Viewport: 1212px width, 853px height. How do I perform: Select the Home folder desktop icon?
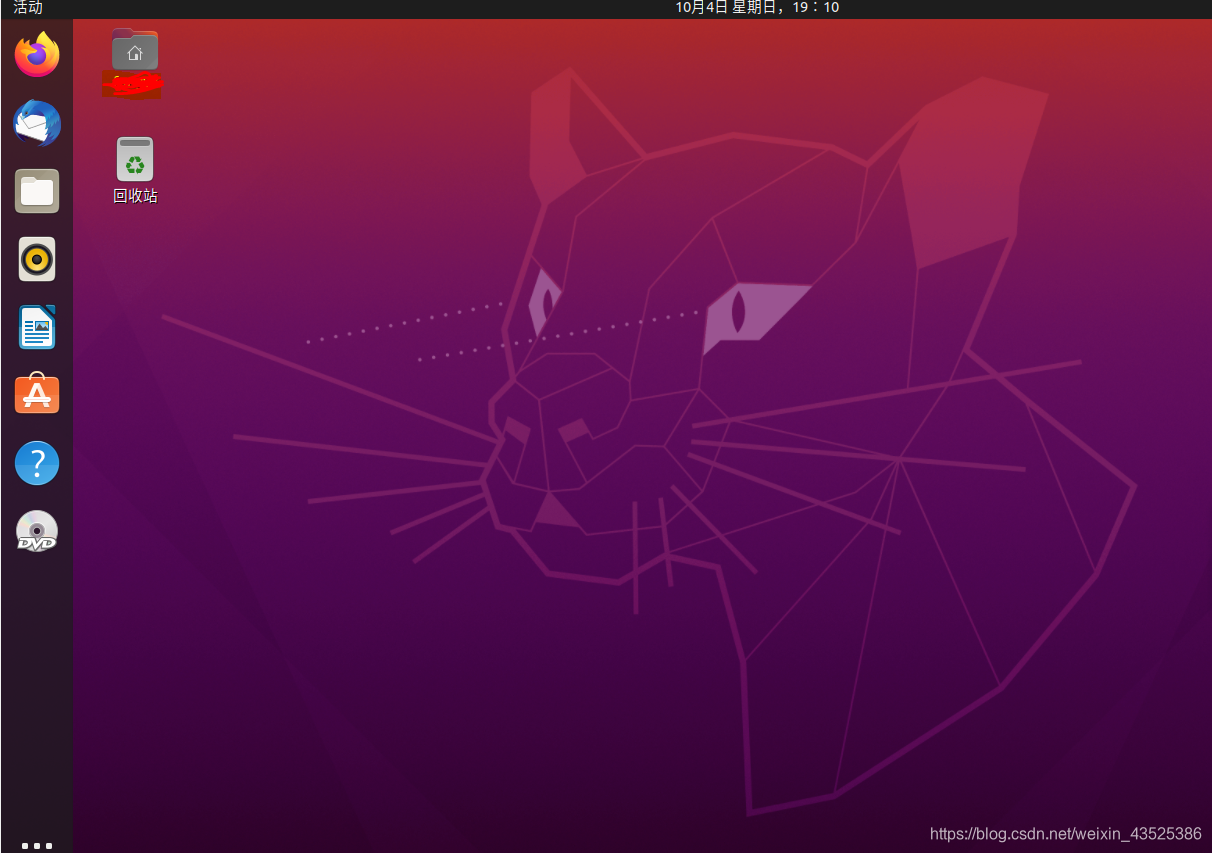(135, 50)
